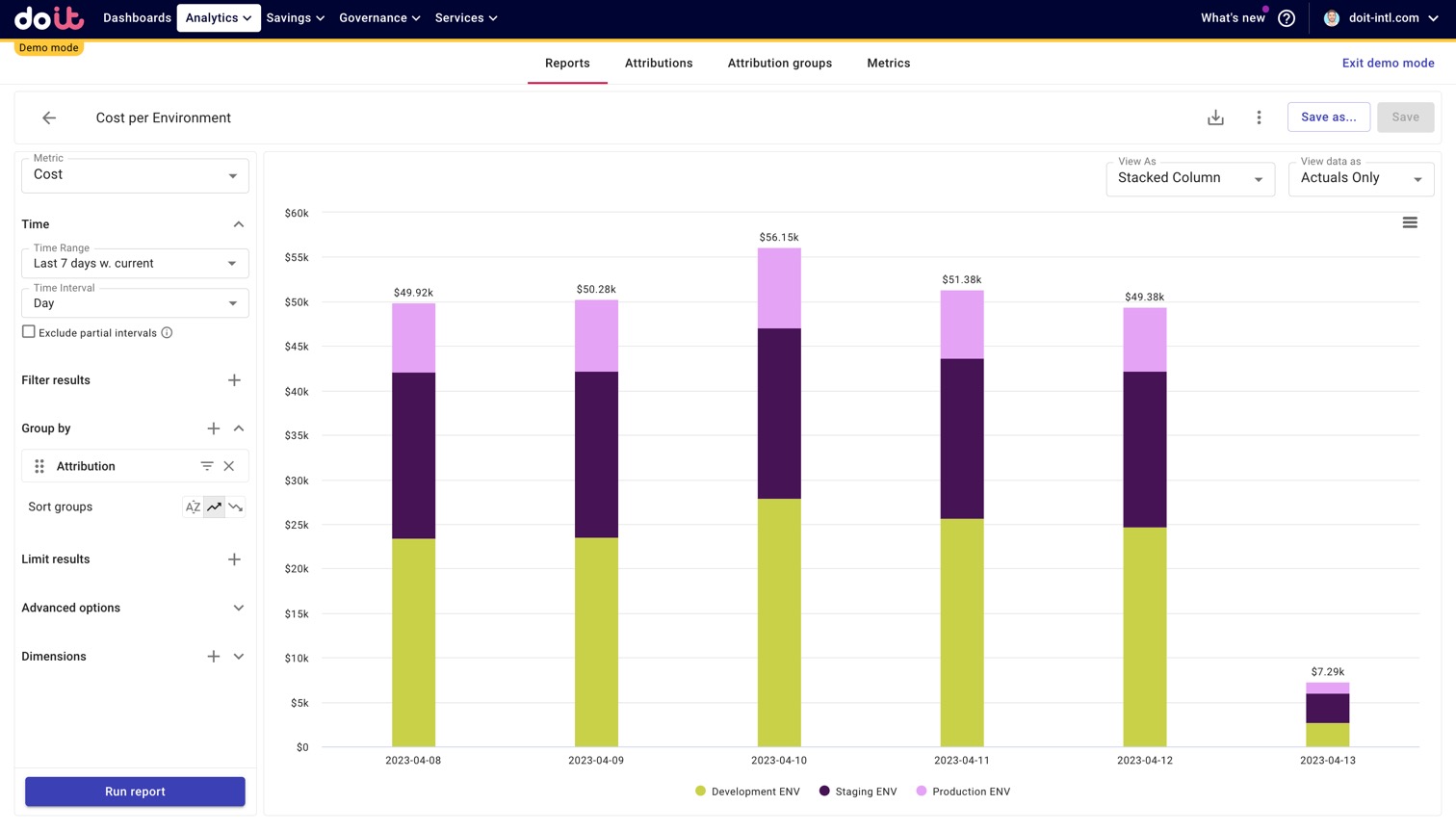Open the three-dot more options menu
This screenshot has height=831, width=1456.
[x=1259, y=117]
